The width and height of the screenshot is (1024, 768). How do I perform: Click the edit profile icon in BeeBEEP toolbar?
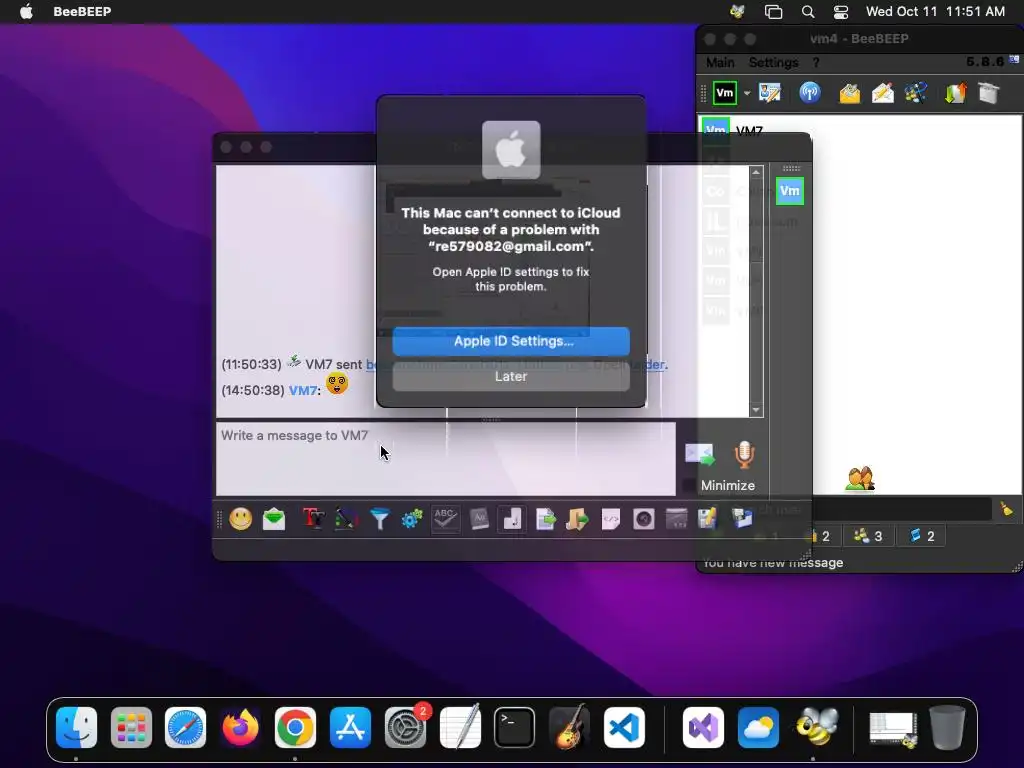coord(770,93)
